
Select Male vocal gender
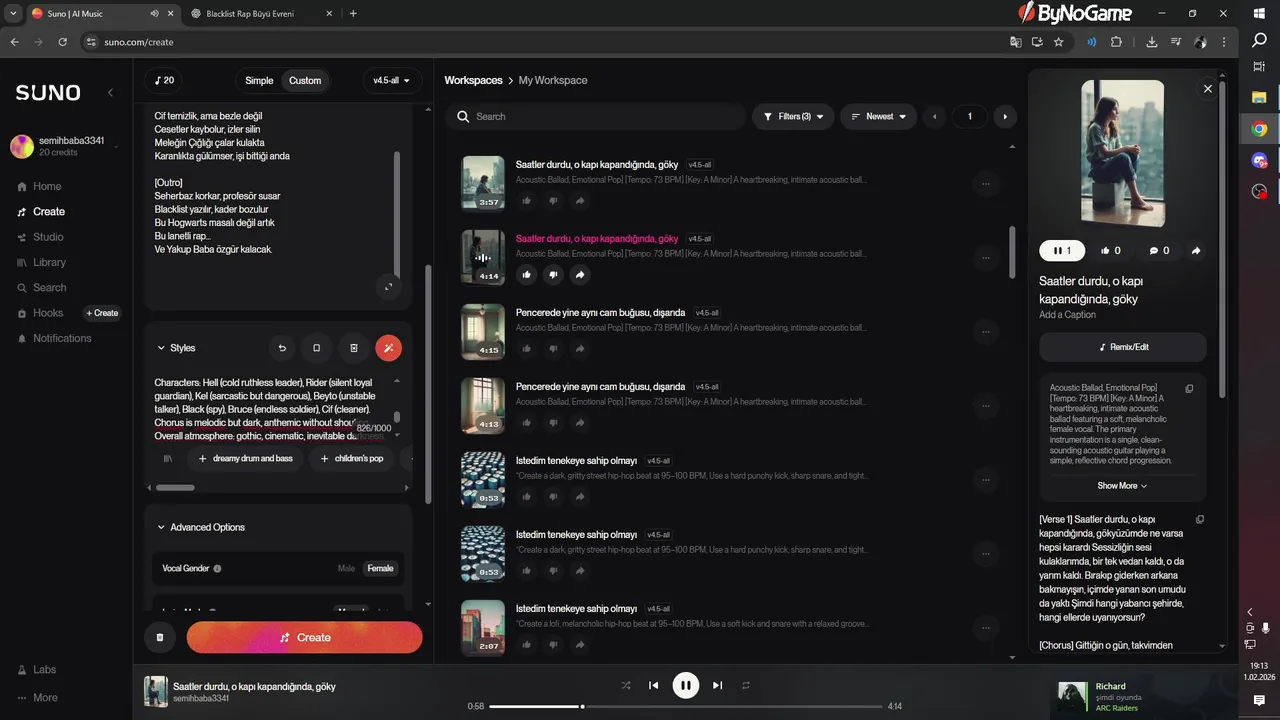pos(346,568)
